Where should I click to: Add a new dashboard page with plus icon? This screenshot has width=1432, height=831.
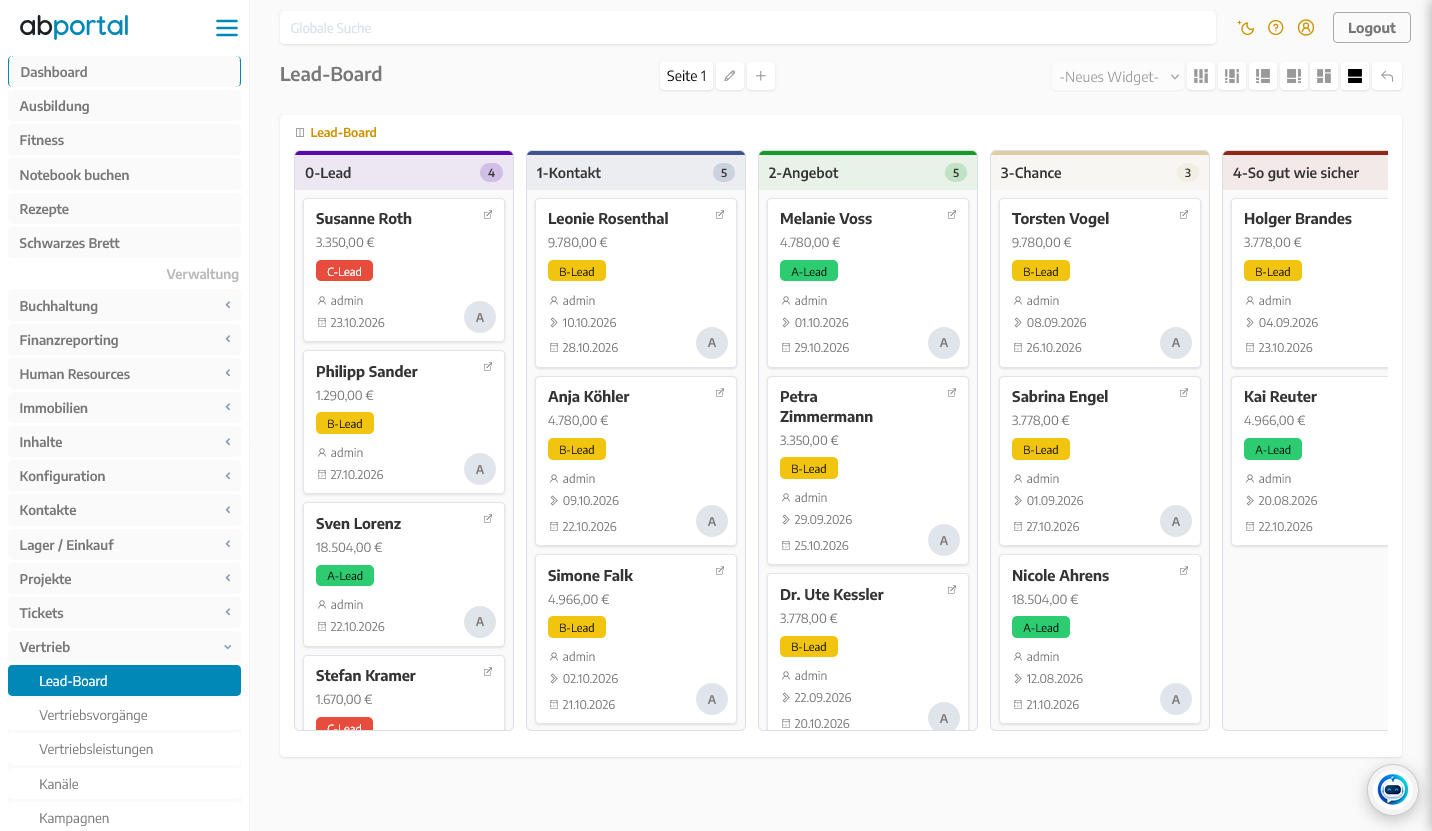click(x=760, y=76)
